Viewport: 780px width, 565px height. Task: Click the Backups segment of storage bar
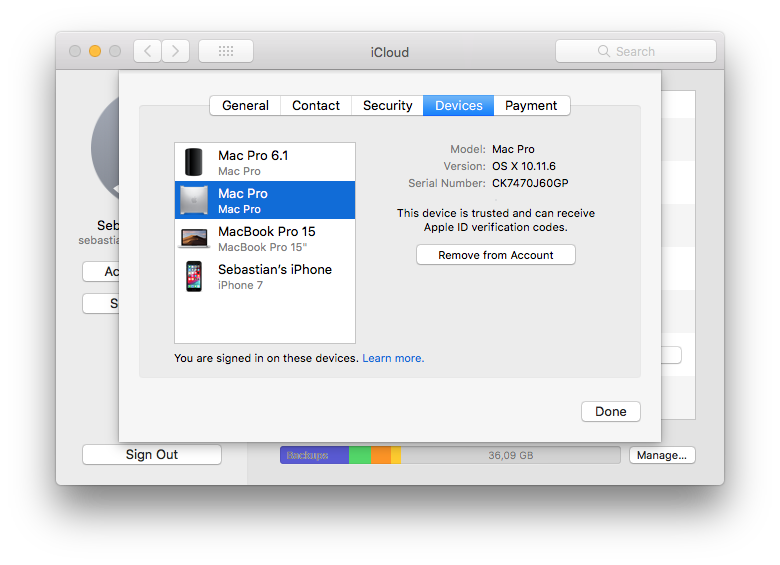(x=314, y=455)
